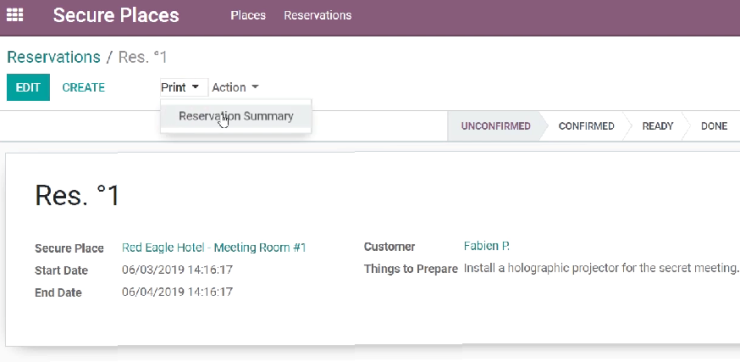This screenshot has width=740, height=362.
Task: Open Red Eagle Hotel - Meeting Room #1 link
Action: pyautogui.click(x=214, y=247)
